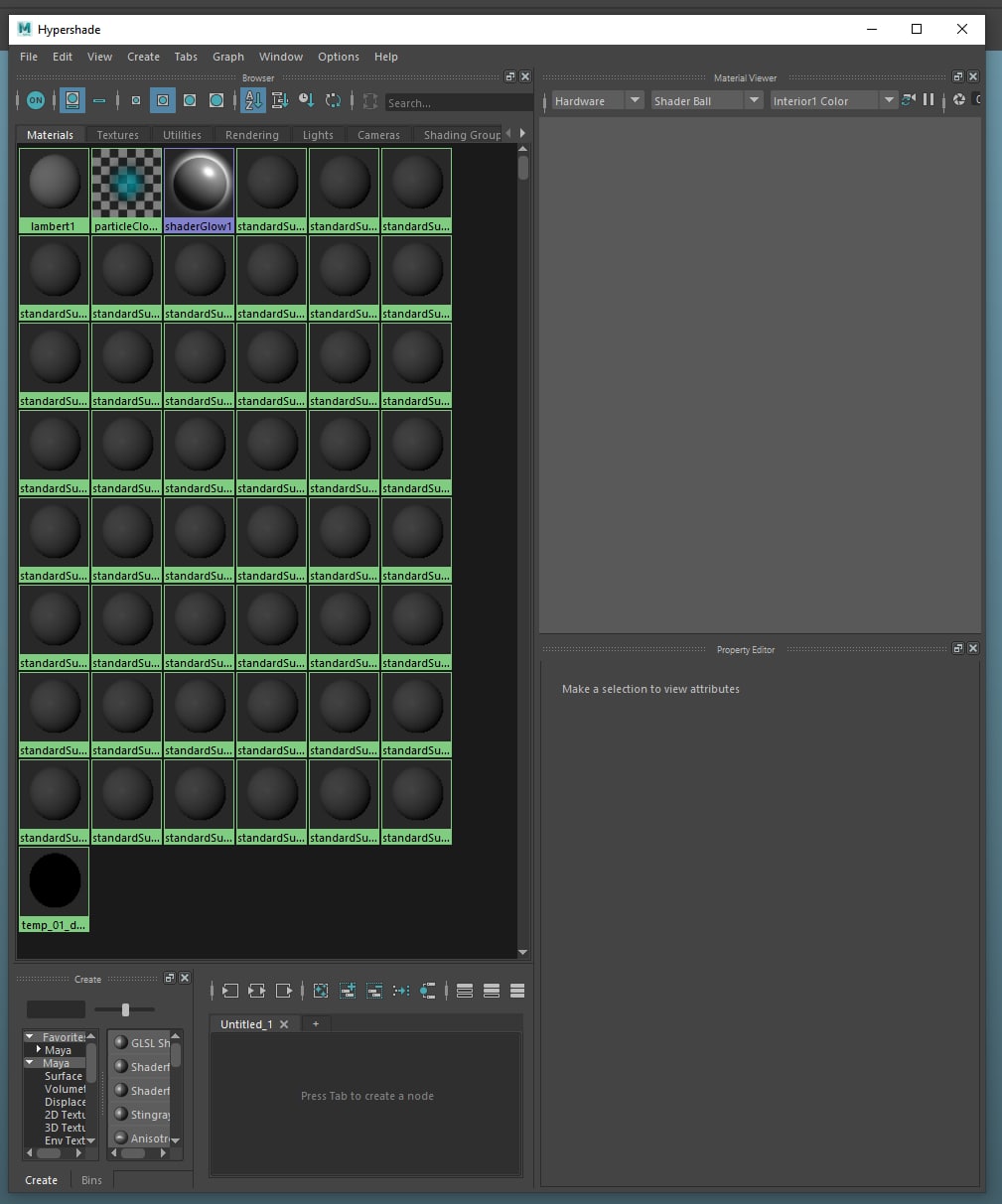Click the Output connections graph icon

coord(285,991)
